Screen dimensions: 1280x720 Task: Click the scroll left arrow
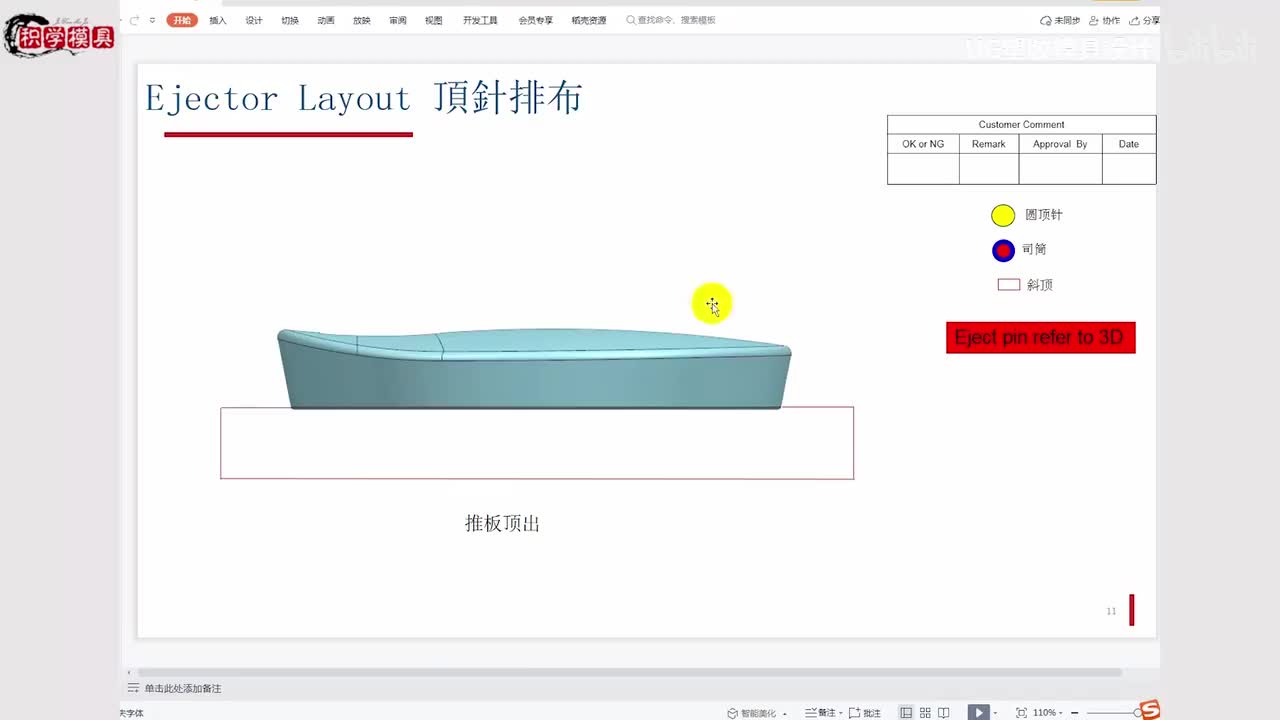coord(128,672)
